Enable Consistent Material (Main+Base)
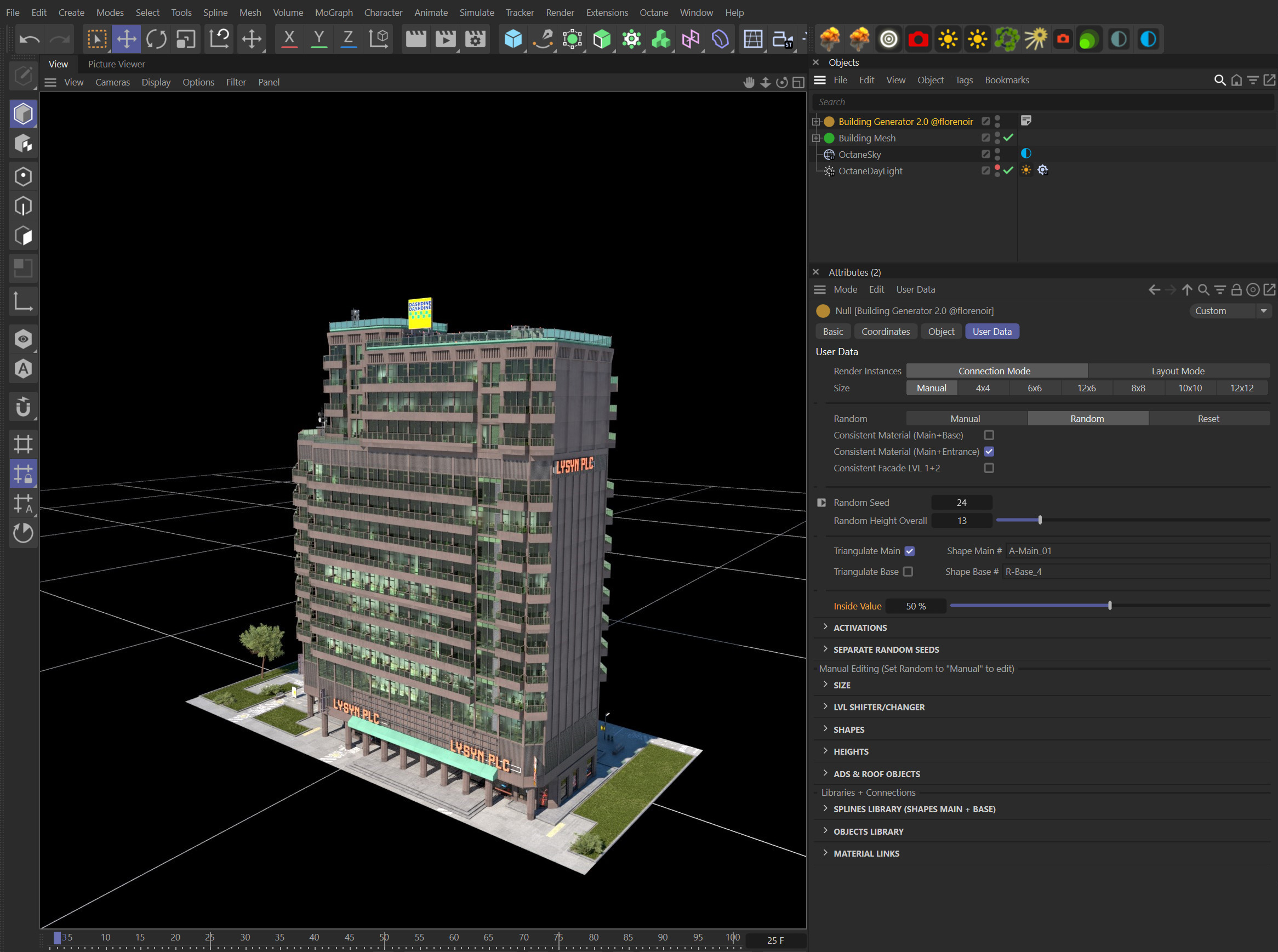 coord(989,435)
